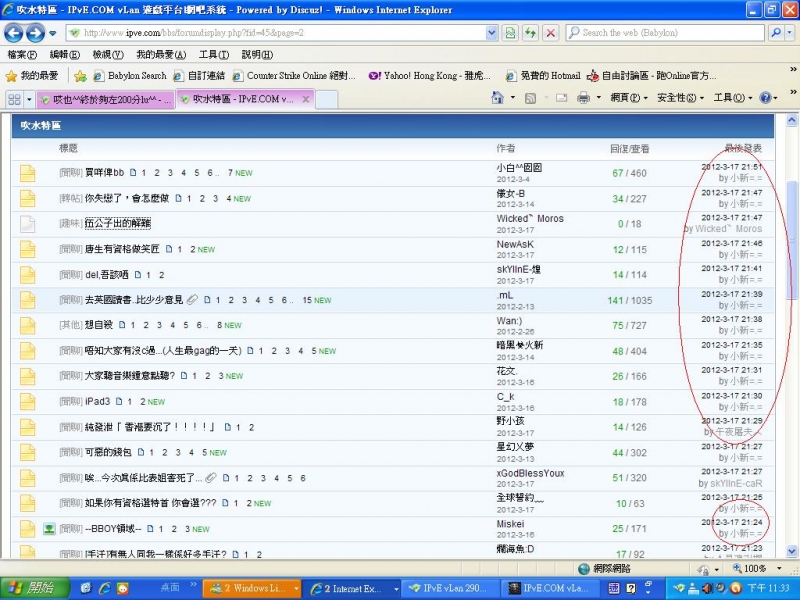Click the Help question mark icon
Screen dimensions: 800x600
(x=765, y=98)
